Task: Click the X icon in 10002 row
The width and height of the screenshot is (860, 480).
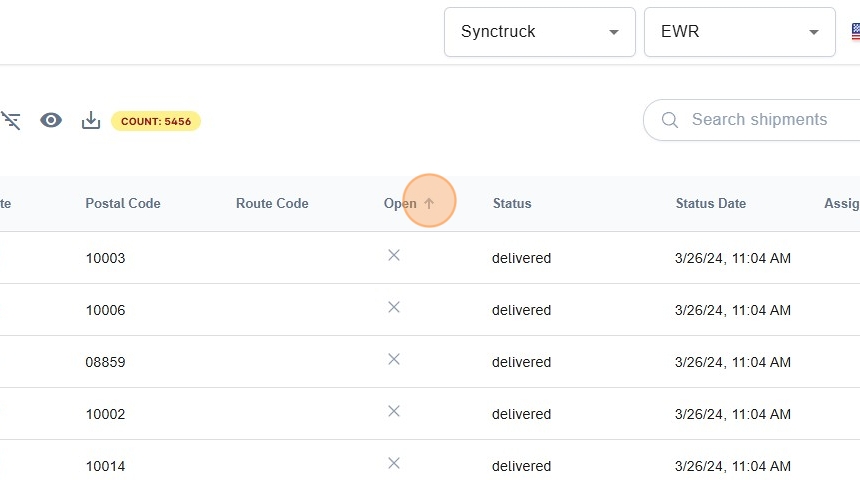Action: pos(394,411)
